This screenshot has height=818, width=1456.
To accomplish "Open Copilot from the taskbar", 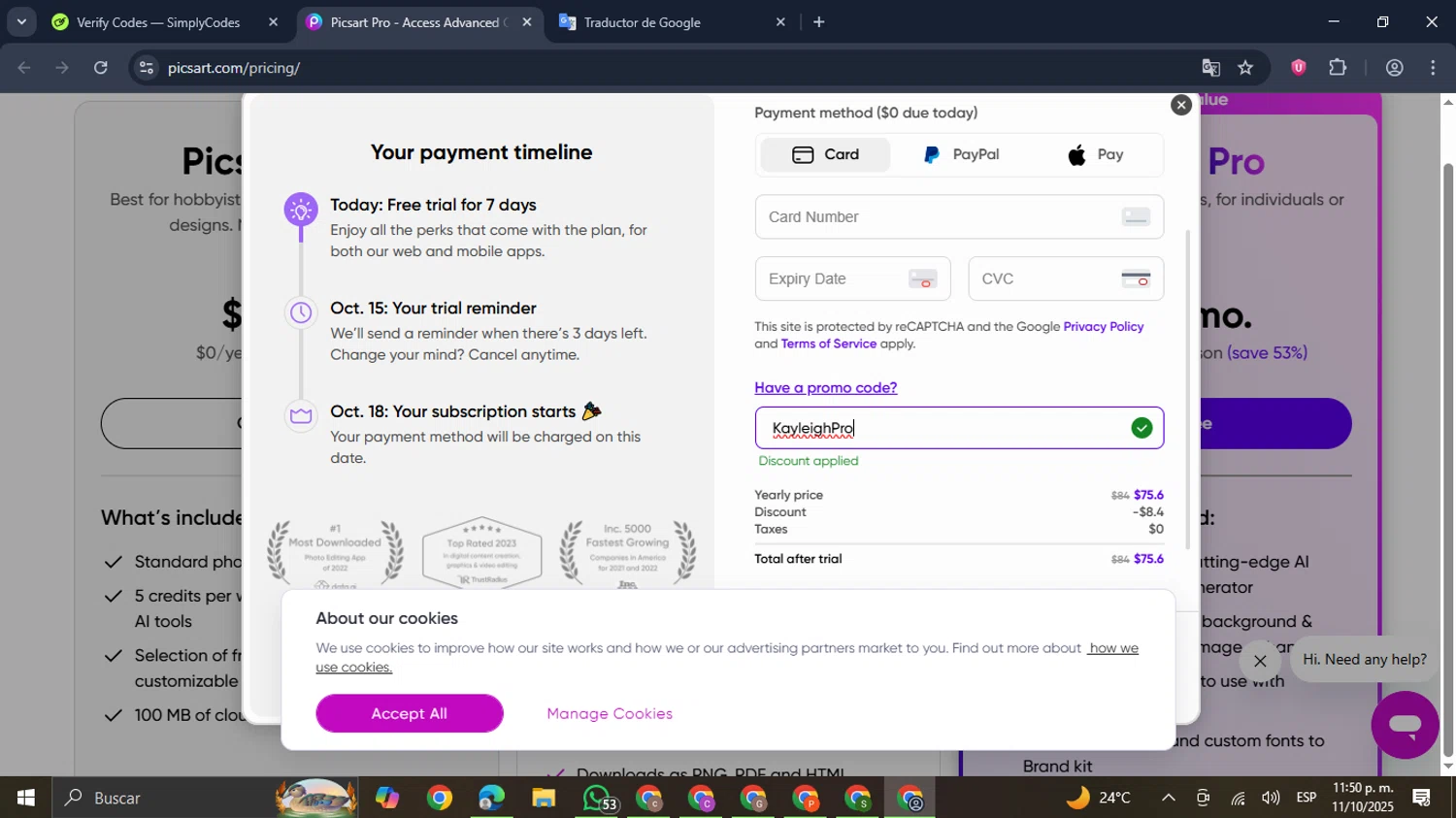I will [387, 798].
